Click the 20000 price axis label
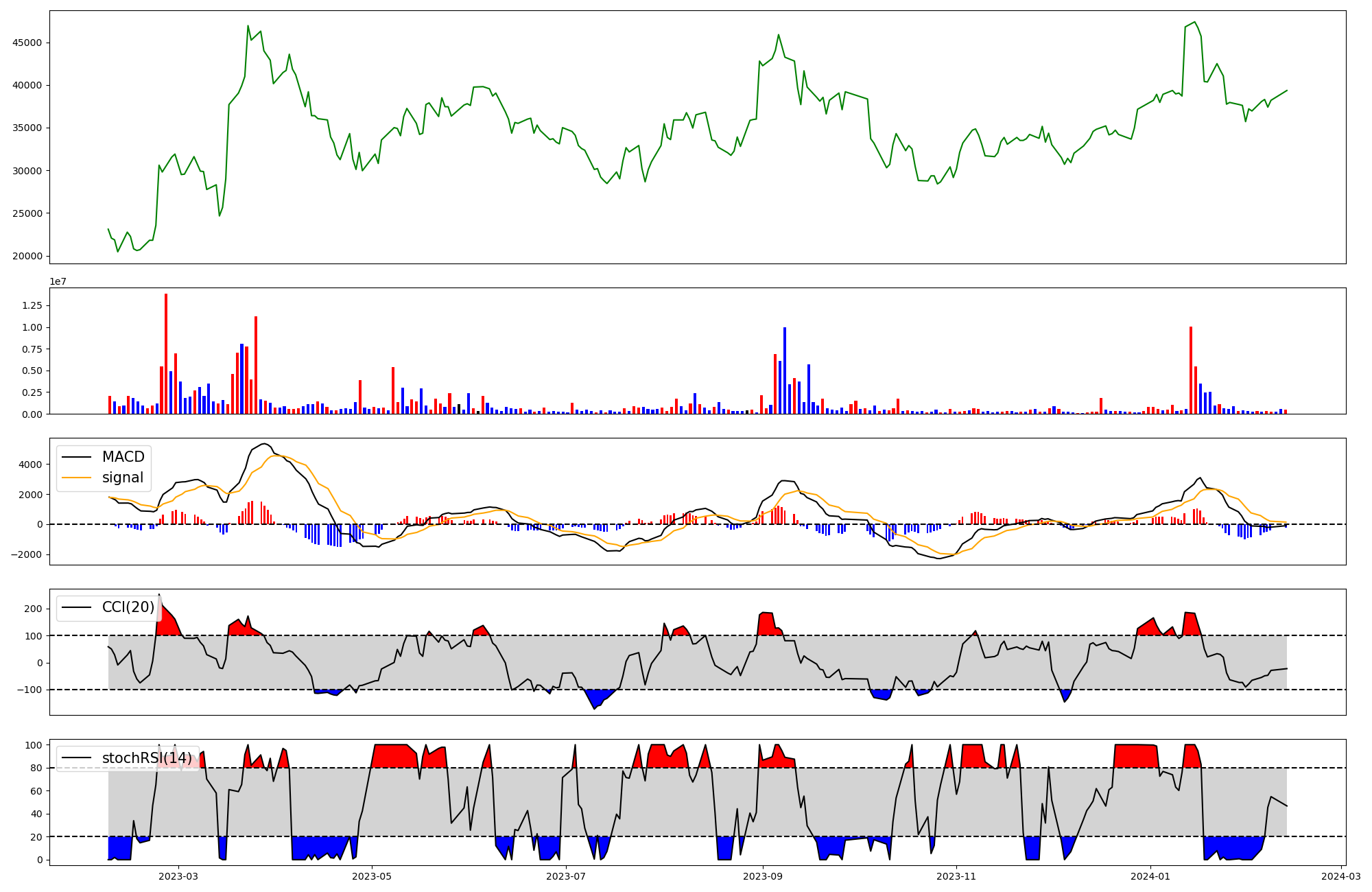 (27, 256)
